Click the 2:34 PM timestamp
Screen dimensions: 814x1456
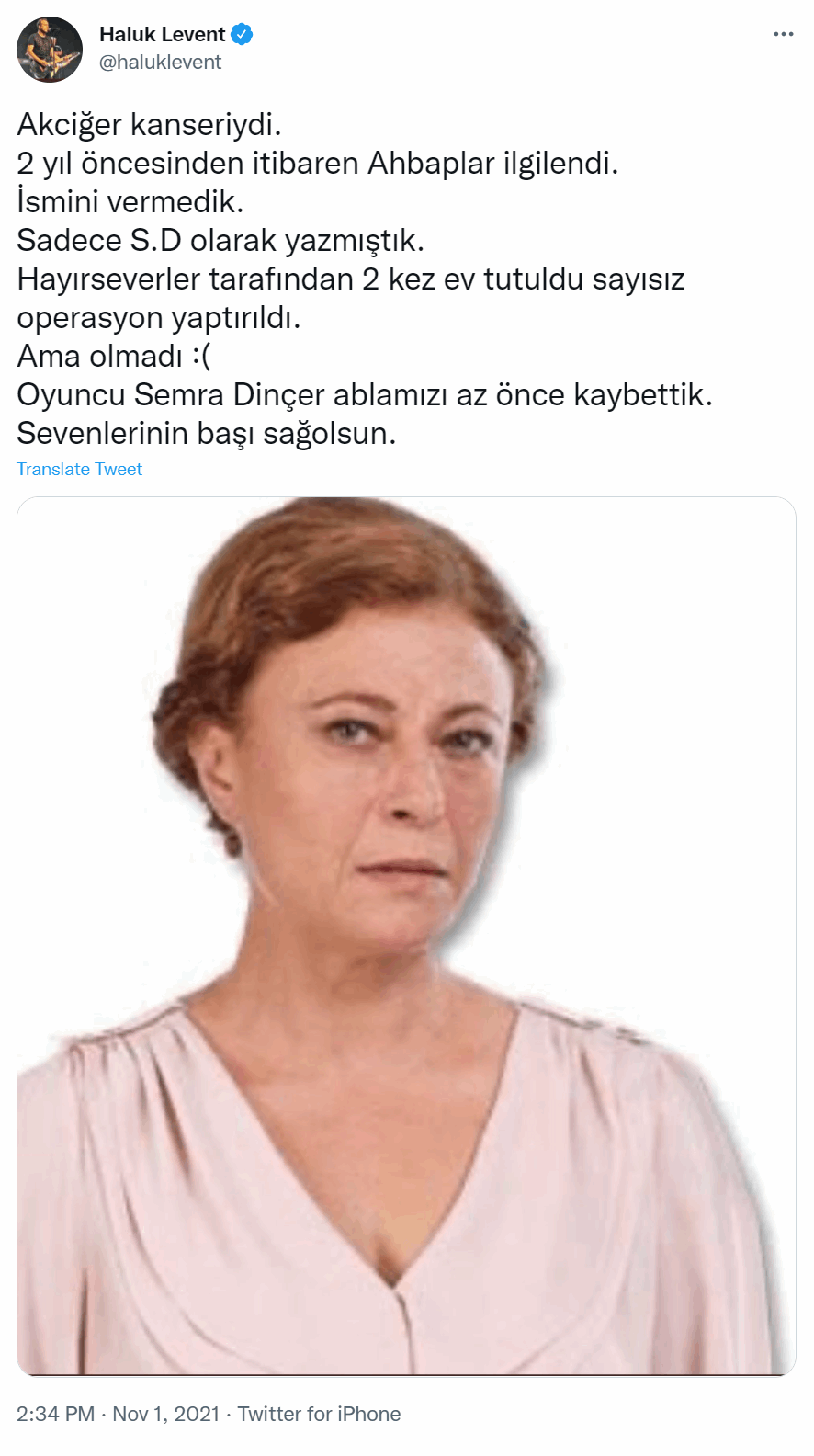click(x=55, y=1414)
